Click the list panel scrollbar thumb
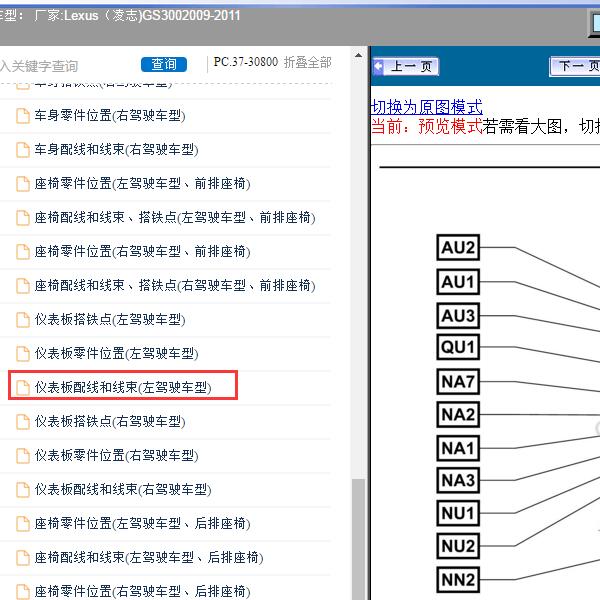600x600 pixels. pyautogui.click(x=358, y=539)
